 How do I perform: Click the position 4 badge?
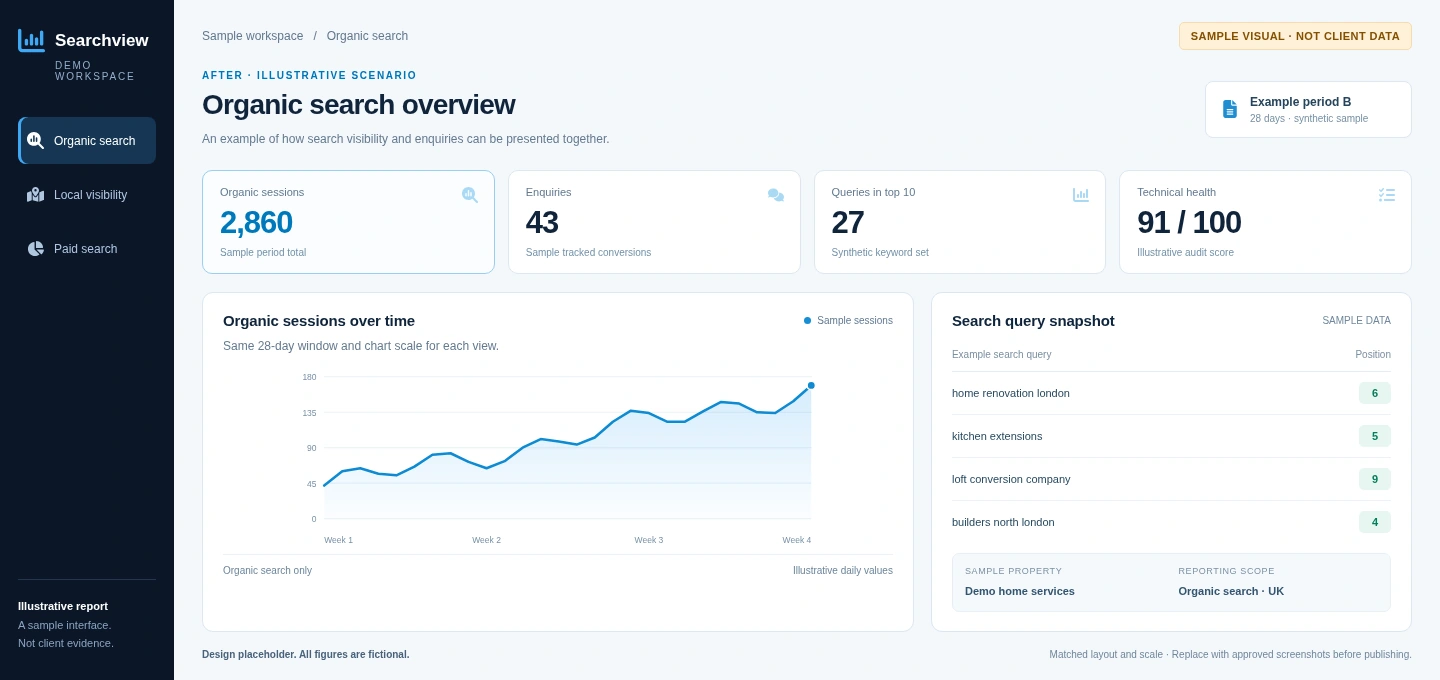click(x=1374, y=522)
